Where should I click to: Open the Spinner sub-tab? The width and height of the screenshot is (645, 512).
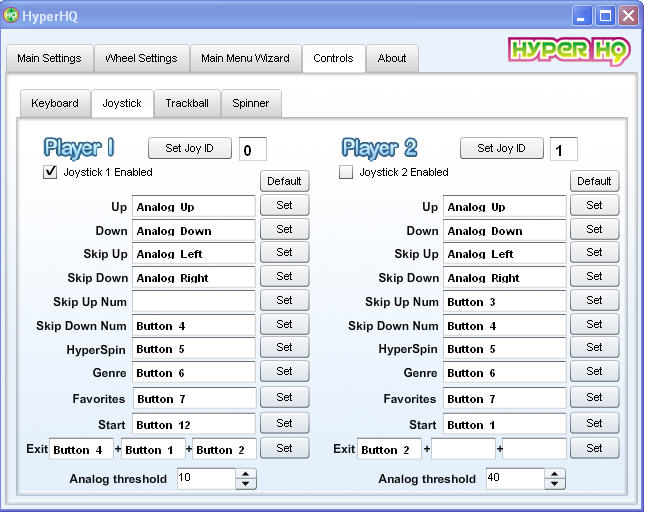(x=251, y=103)
